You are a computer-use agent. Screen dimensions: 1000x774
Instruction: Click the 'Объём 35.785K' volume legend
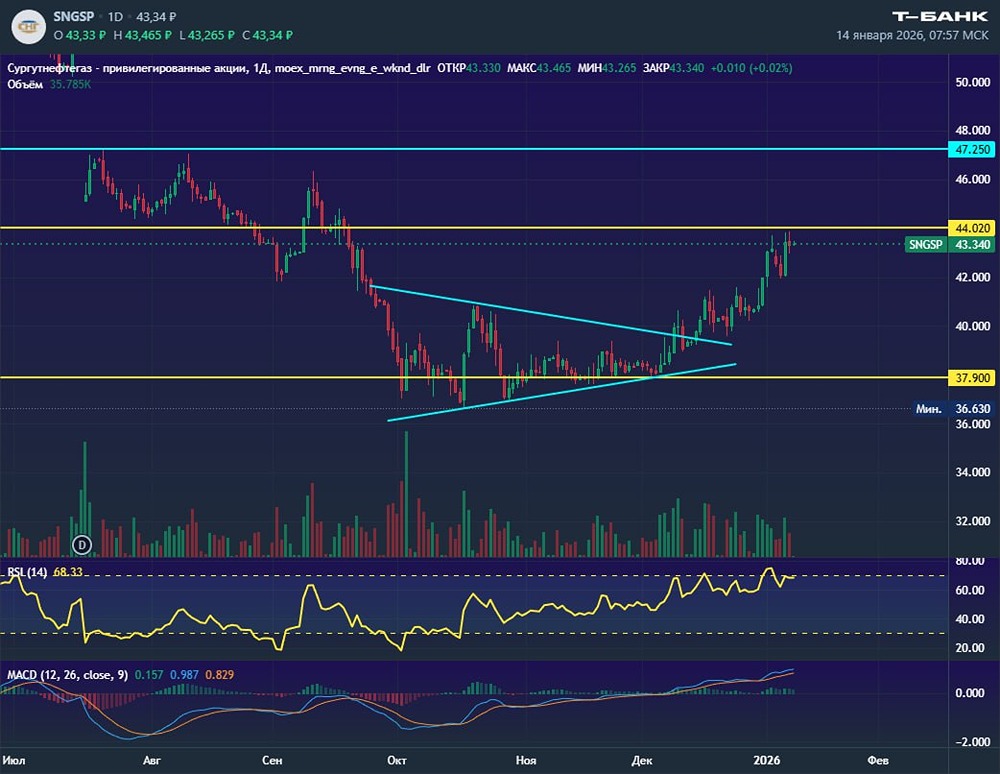pyautogui.click(x=49, y=84)
